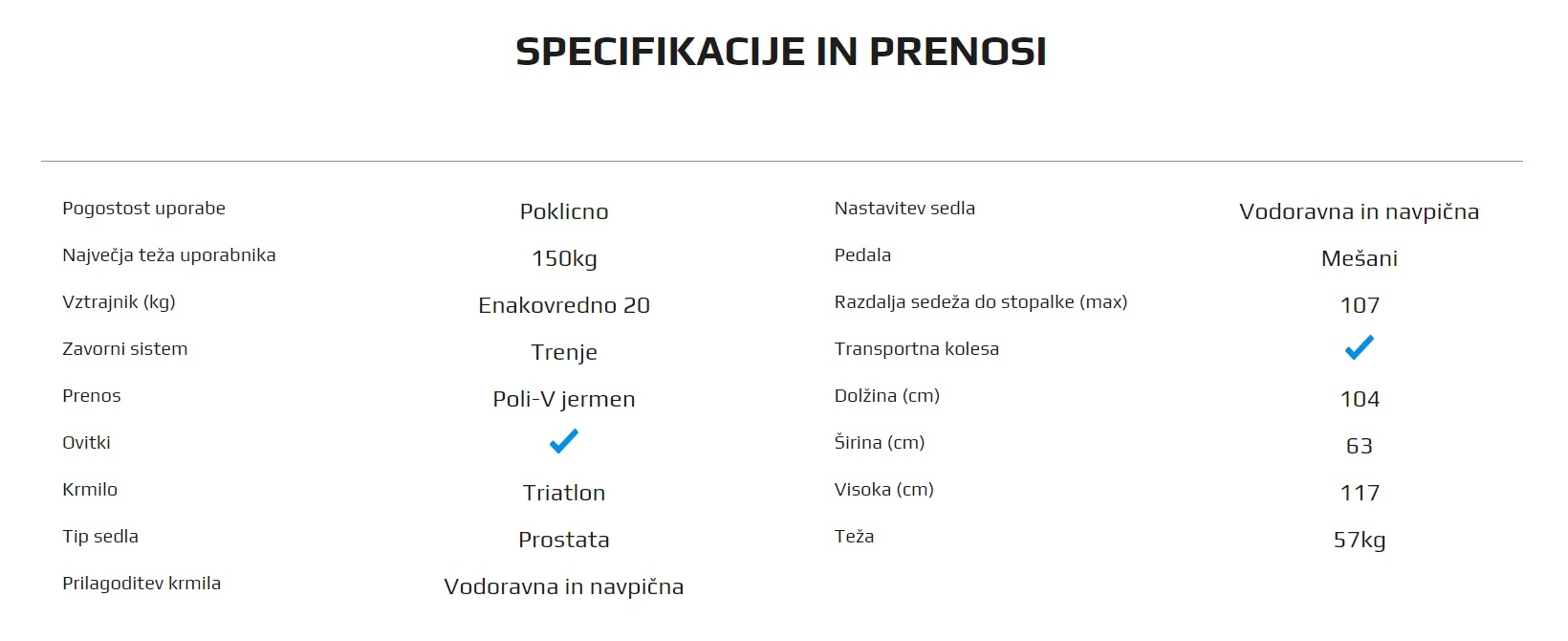The height and width of the screenshot is (641, 1568).
Task: Click the Enakovredno 20 flywheel value
Action: (564, 305)
